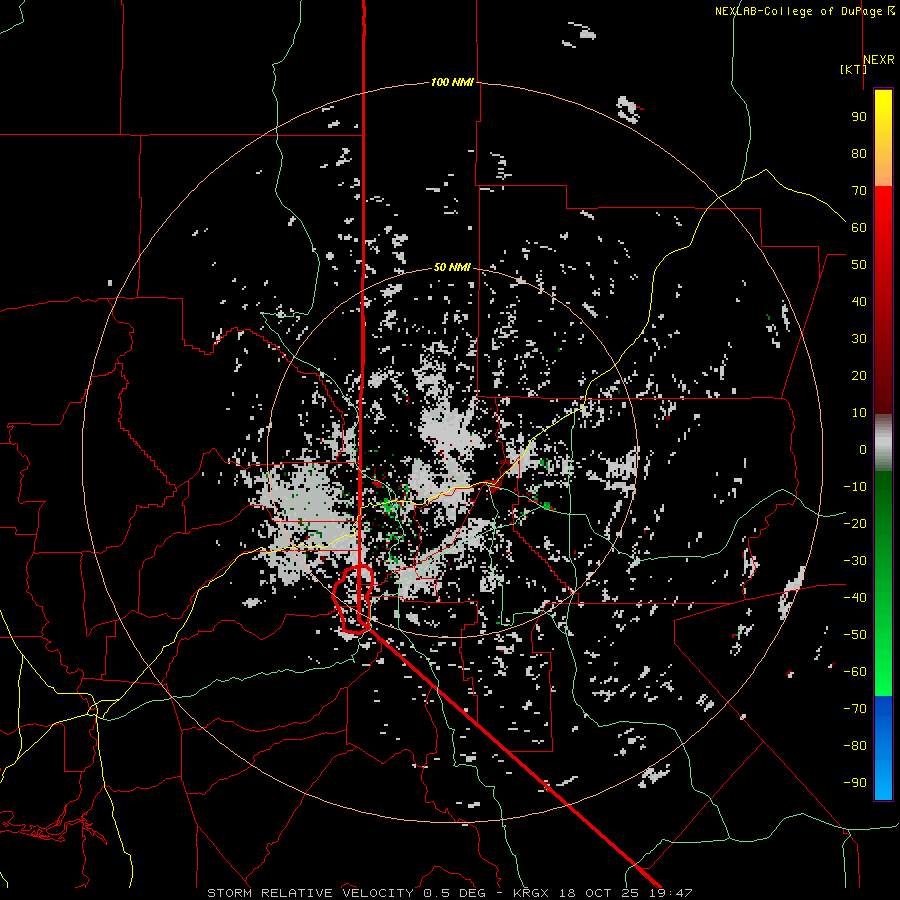Click the 0 value on the velocity scale

[x=863, y=449]
